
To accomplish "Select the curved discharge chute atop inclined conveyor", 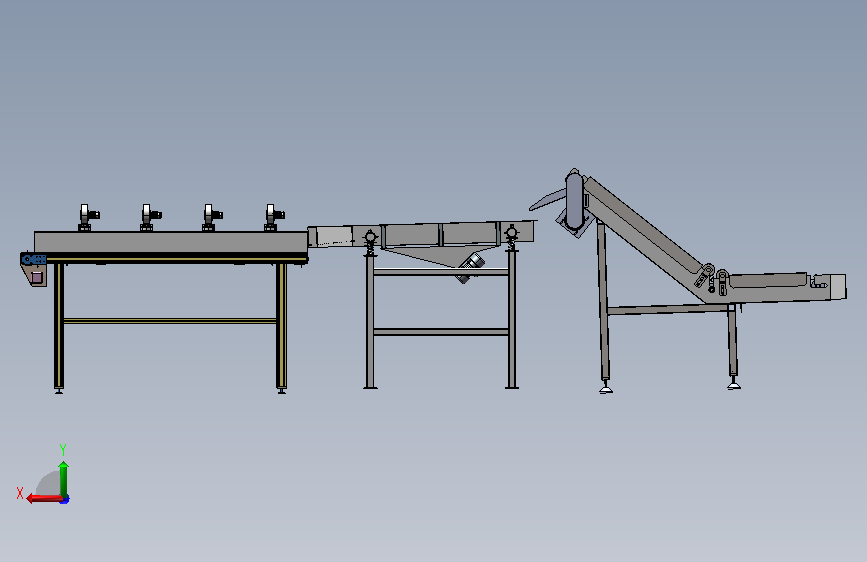I will click(547, 200).
